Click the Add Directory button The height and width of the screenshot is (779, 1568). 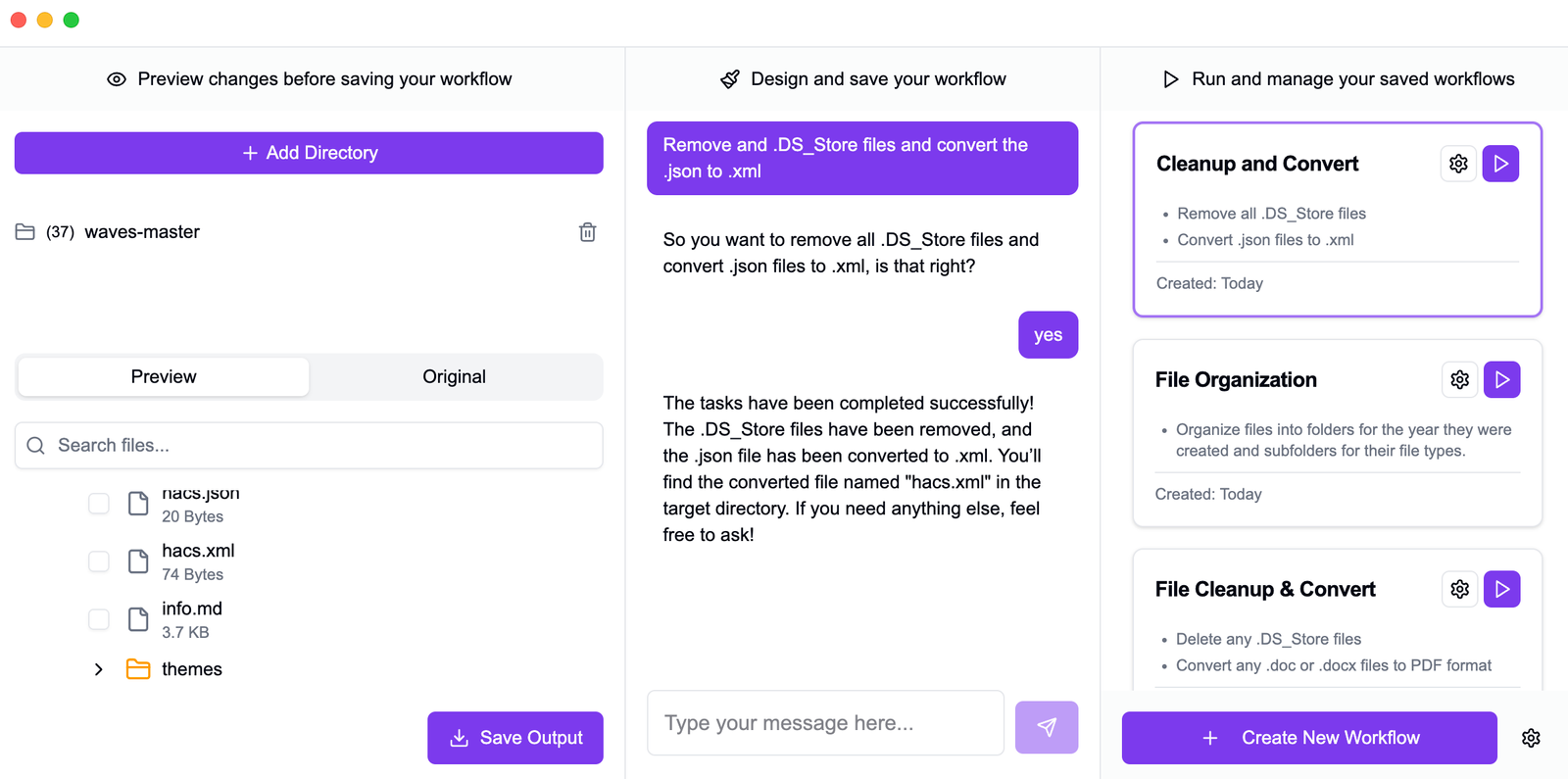click(x=309, y=153)
